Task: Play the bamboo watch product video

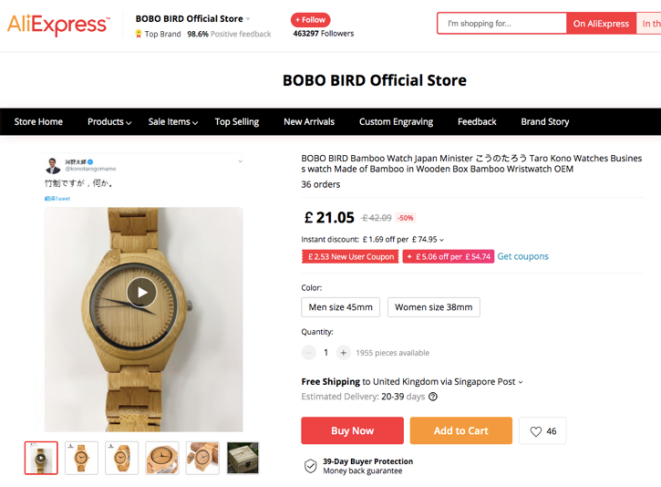Action: (x=143, y=292)
